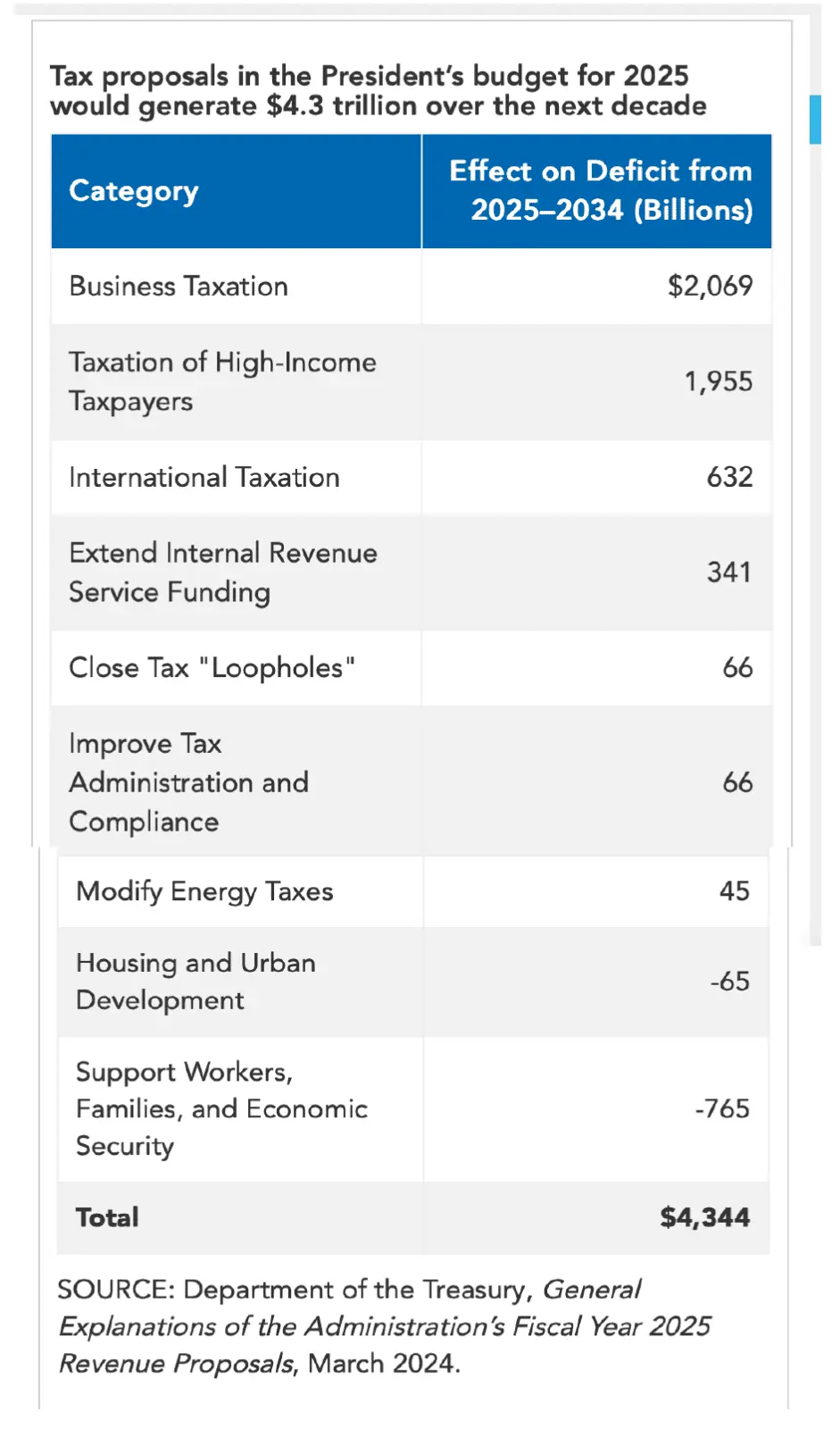
Task: Select the Close Tax "Loopholes" row label
Action: click(x=212, y=668)
